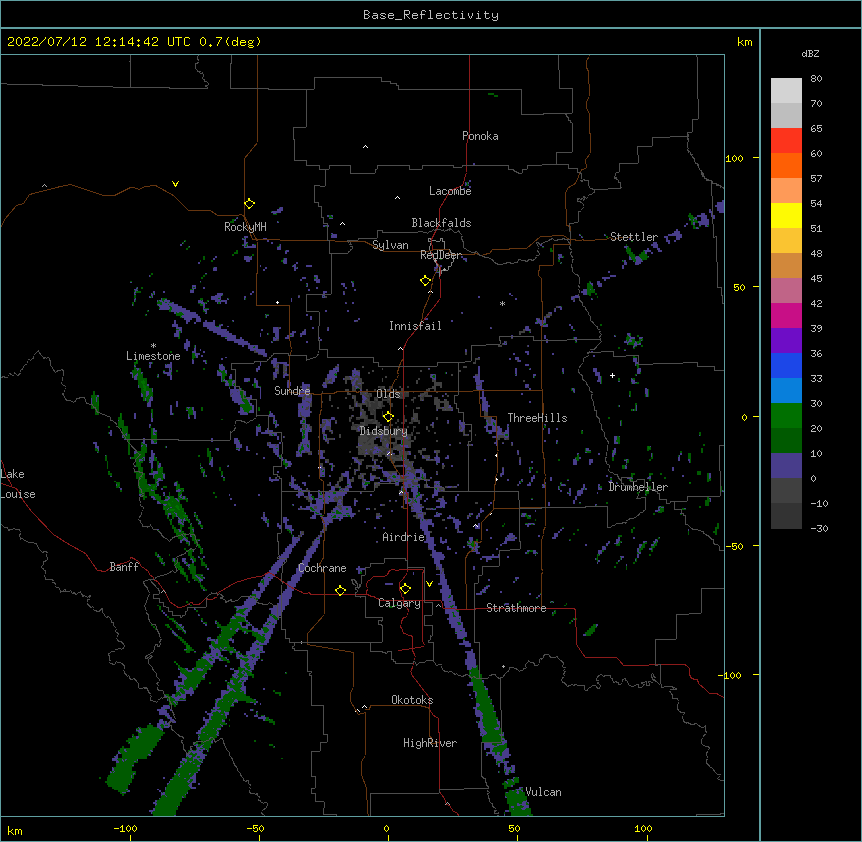The height and width of the screenshot is (842, 862).
Task: Click the 80 value in the dBZ legend
Action: [x=816, y=79]
